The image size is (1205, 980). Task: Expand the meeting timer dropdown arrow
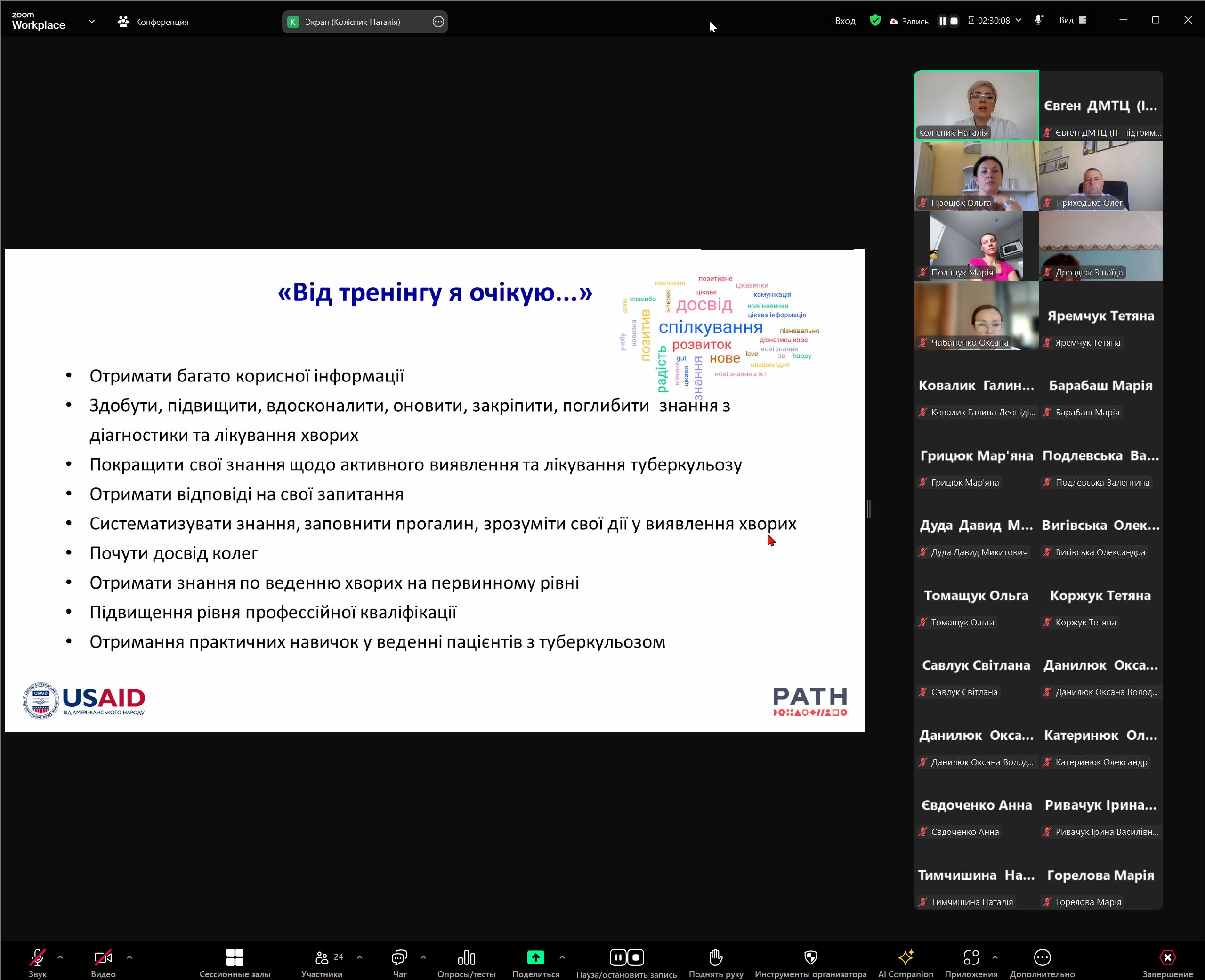[1019, 20]
